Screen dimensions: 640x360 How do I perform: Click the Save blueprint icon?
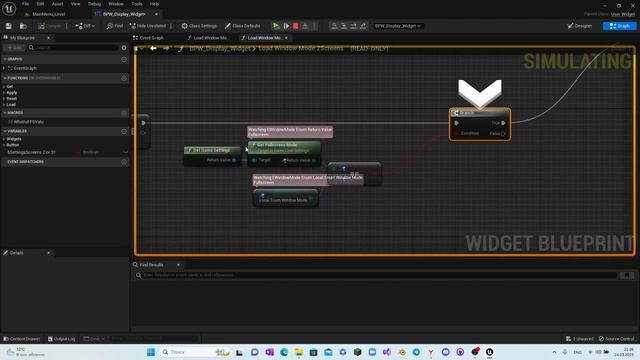9,26
